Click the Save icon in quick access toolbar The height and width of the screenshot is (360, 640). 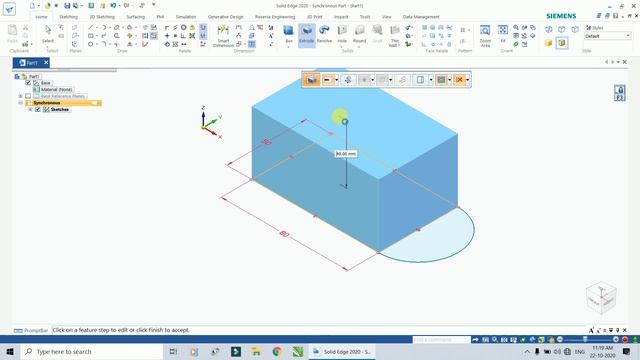tap(67, 6)
